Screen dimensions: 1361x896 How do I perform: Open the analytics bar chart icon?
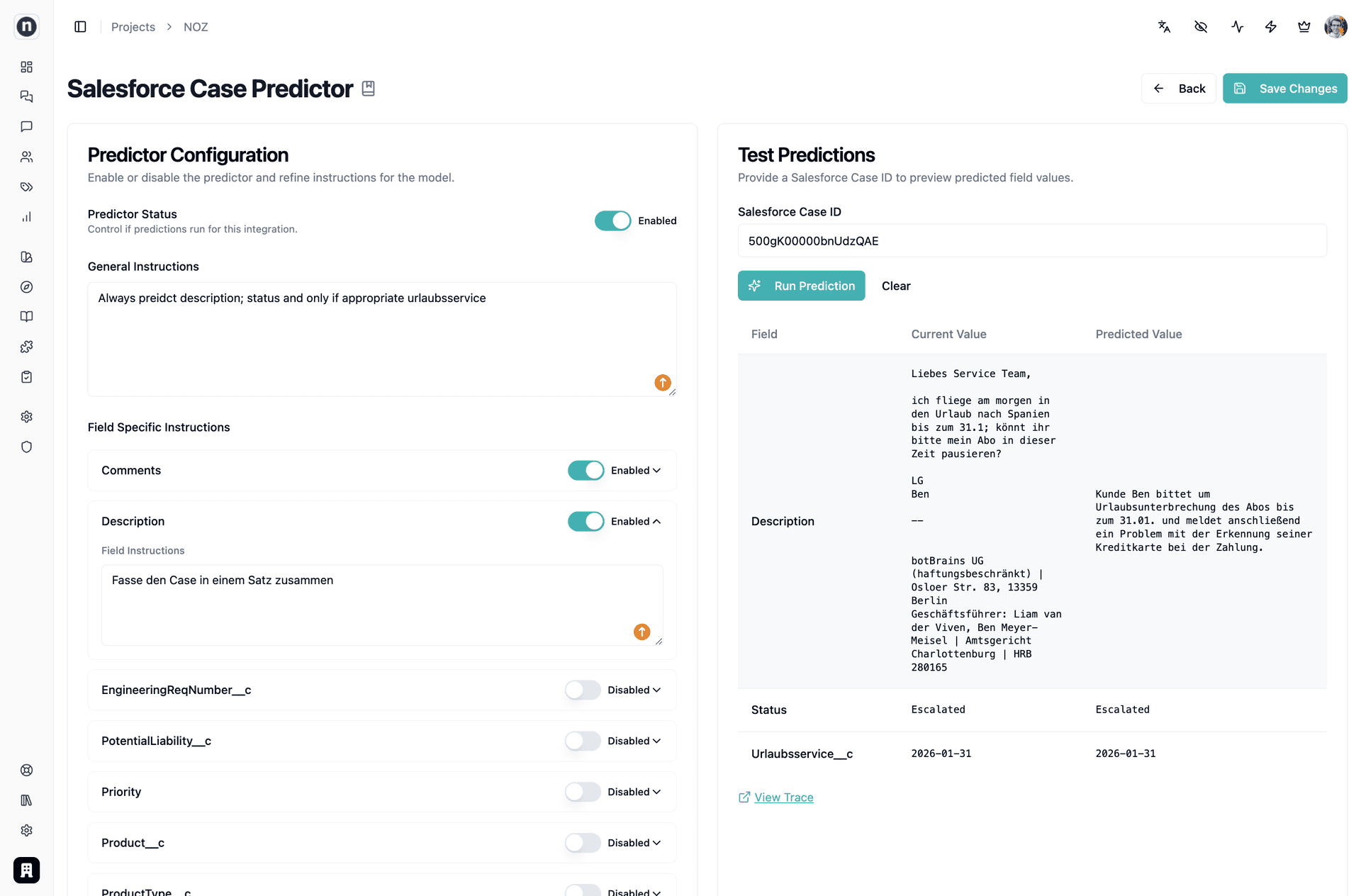point(26,217)
